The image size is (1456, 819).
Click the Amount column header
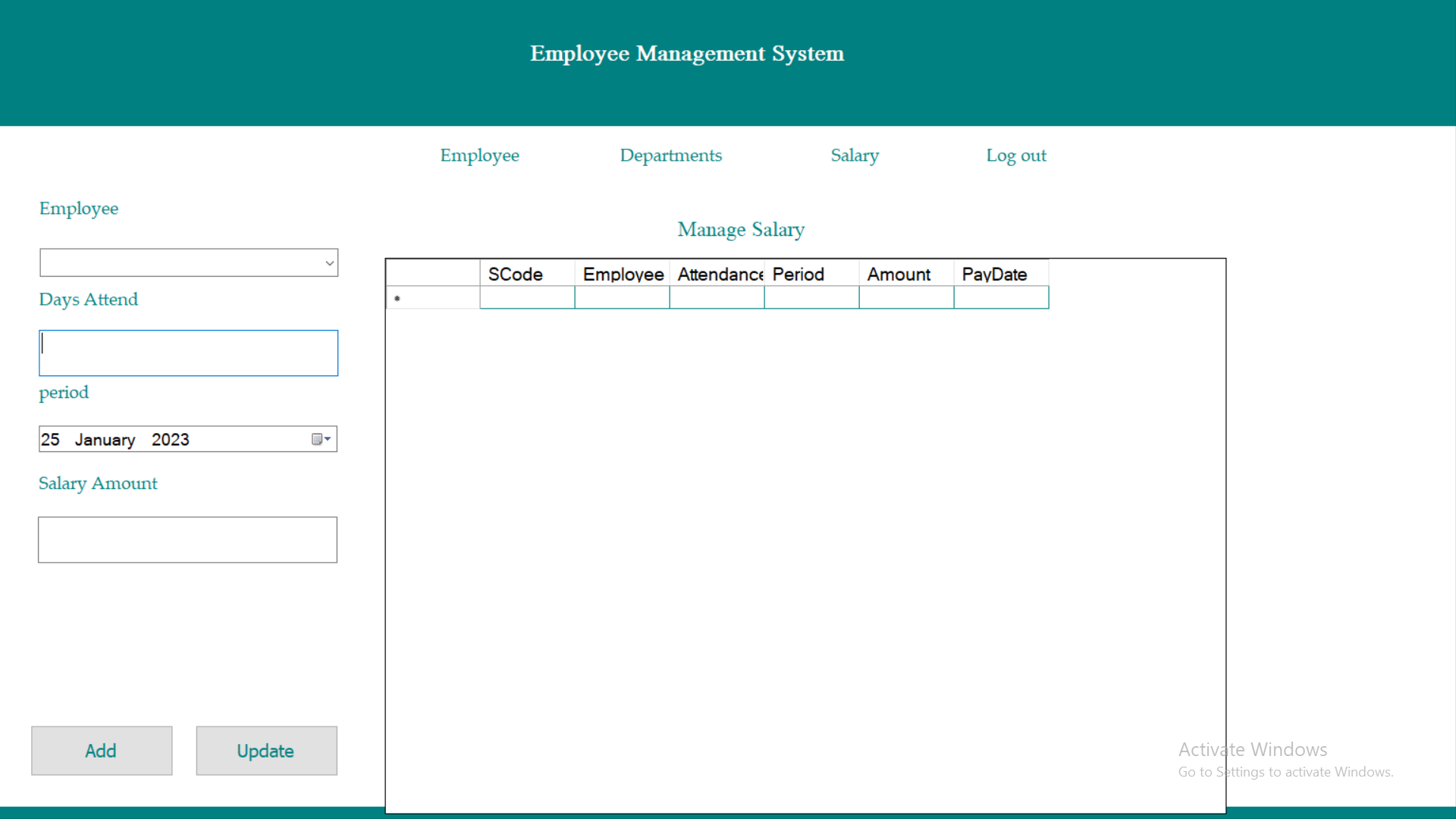point(905,274)
